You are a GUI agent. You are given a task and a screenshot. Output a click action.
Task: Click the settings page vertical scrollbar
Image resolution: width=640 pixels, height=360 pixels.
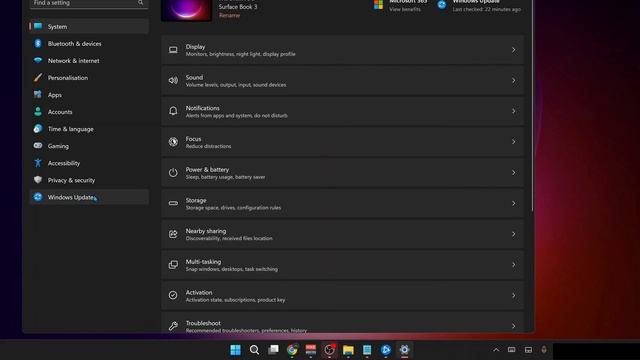pyautogui.click(x=532, y=106)
